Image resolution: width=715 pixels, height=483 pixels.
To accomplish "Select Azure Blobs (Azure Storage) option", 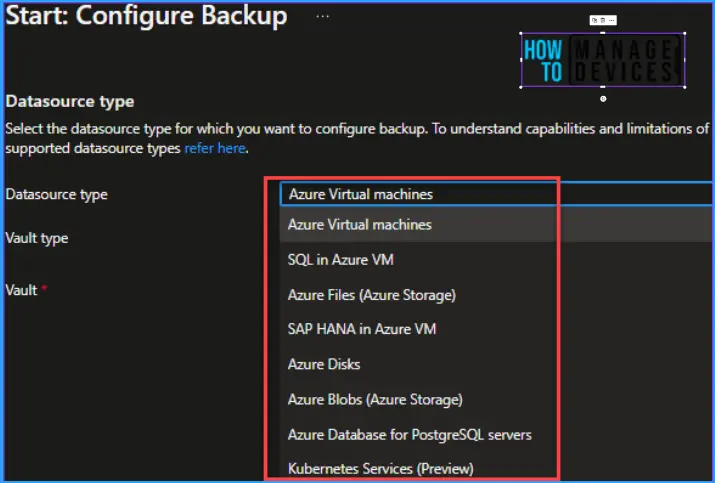I will click(x=497, y=399).
